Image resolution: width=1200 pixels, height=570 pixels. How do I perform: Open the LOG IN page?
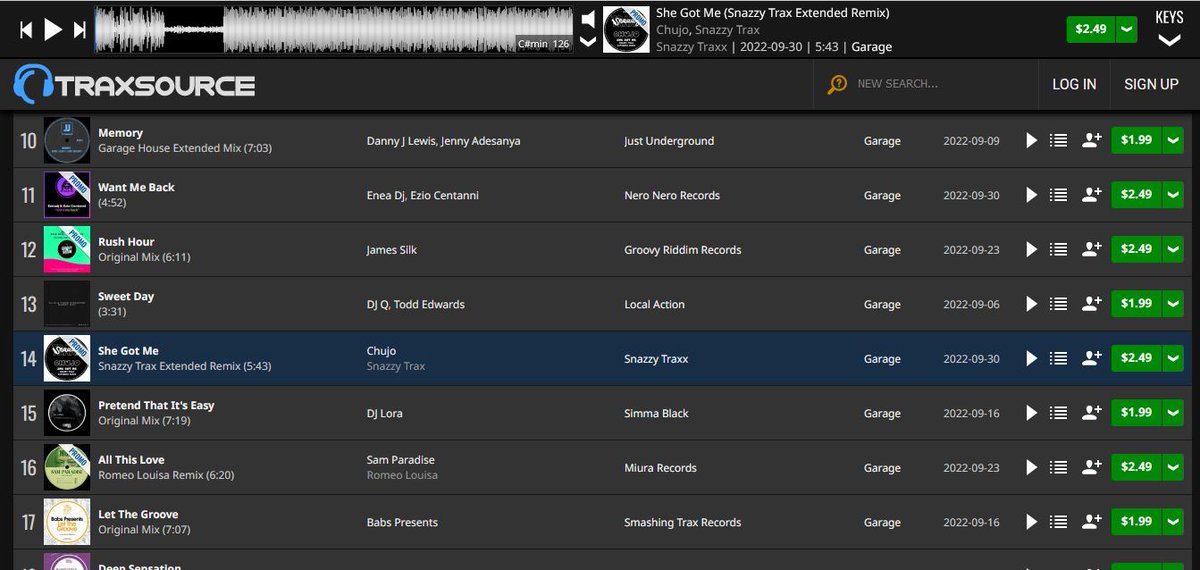pos(1074,84)
